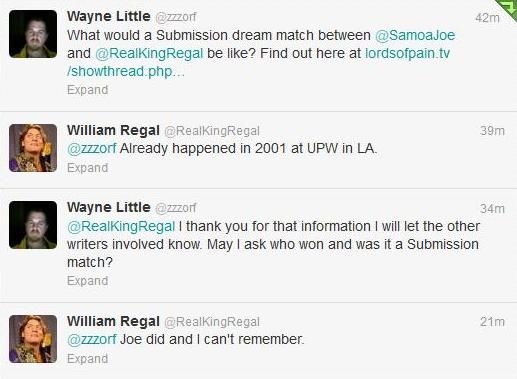Expand the 'Already happened in 2001' tweet
Viewport: 517px width, 379px height.
coord(87,168)
